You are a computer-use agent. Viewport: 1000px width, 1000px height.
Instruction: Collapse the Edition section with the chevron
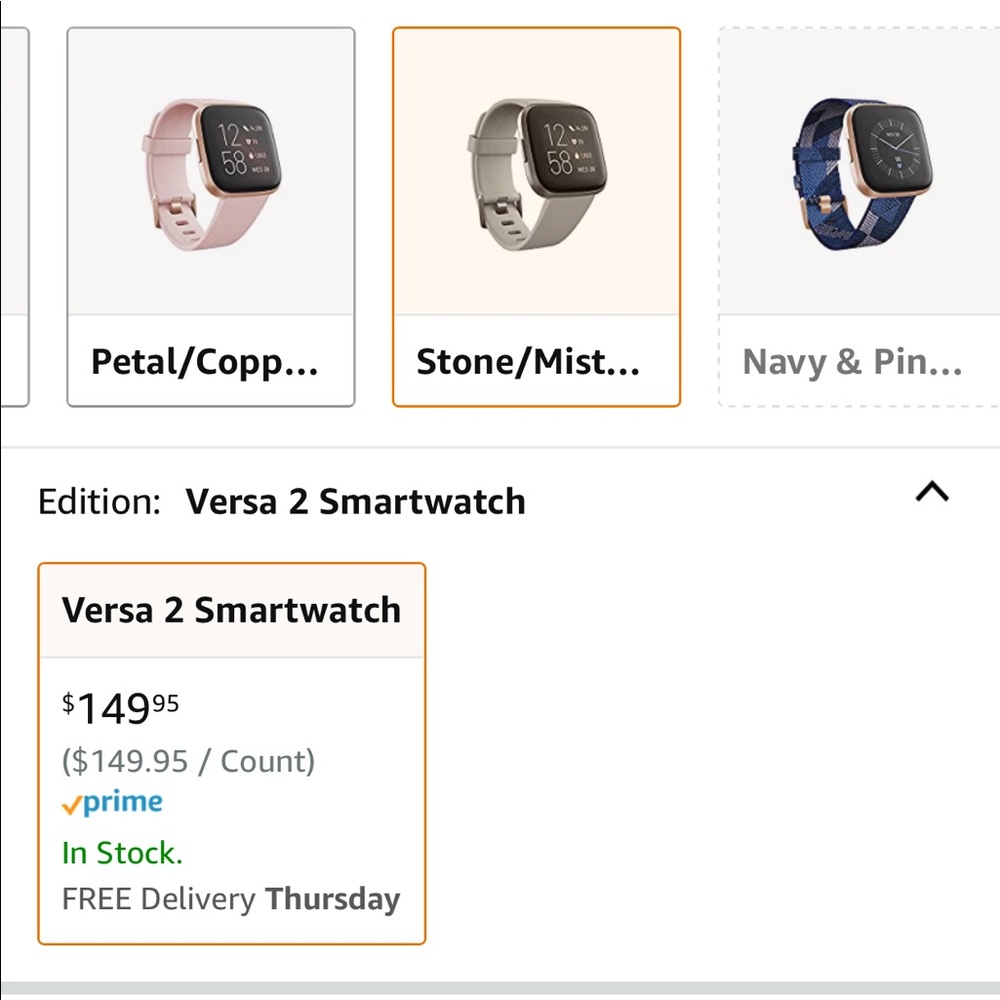pos(932,492)
